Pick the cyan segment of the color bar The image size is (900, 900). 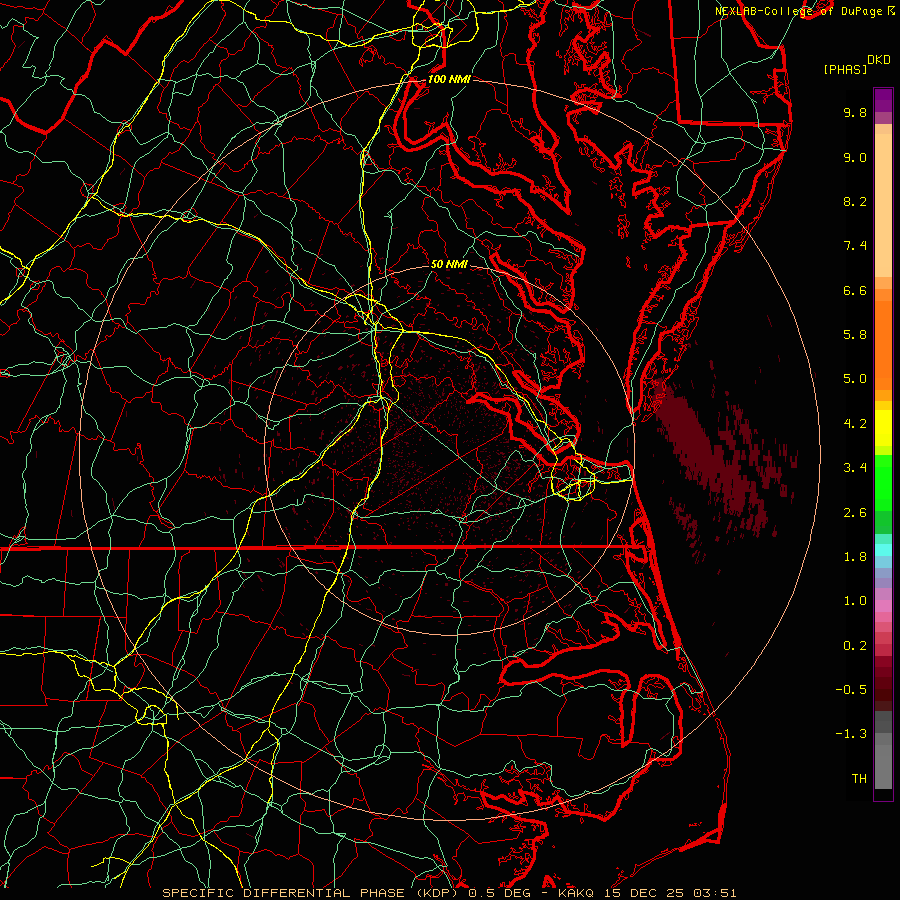(883, 550)
